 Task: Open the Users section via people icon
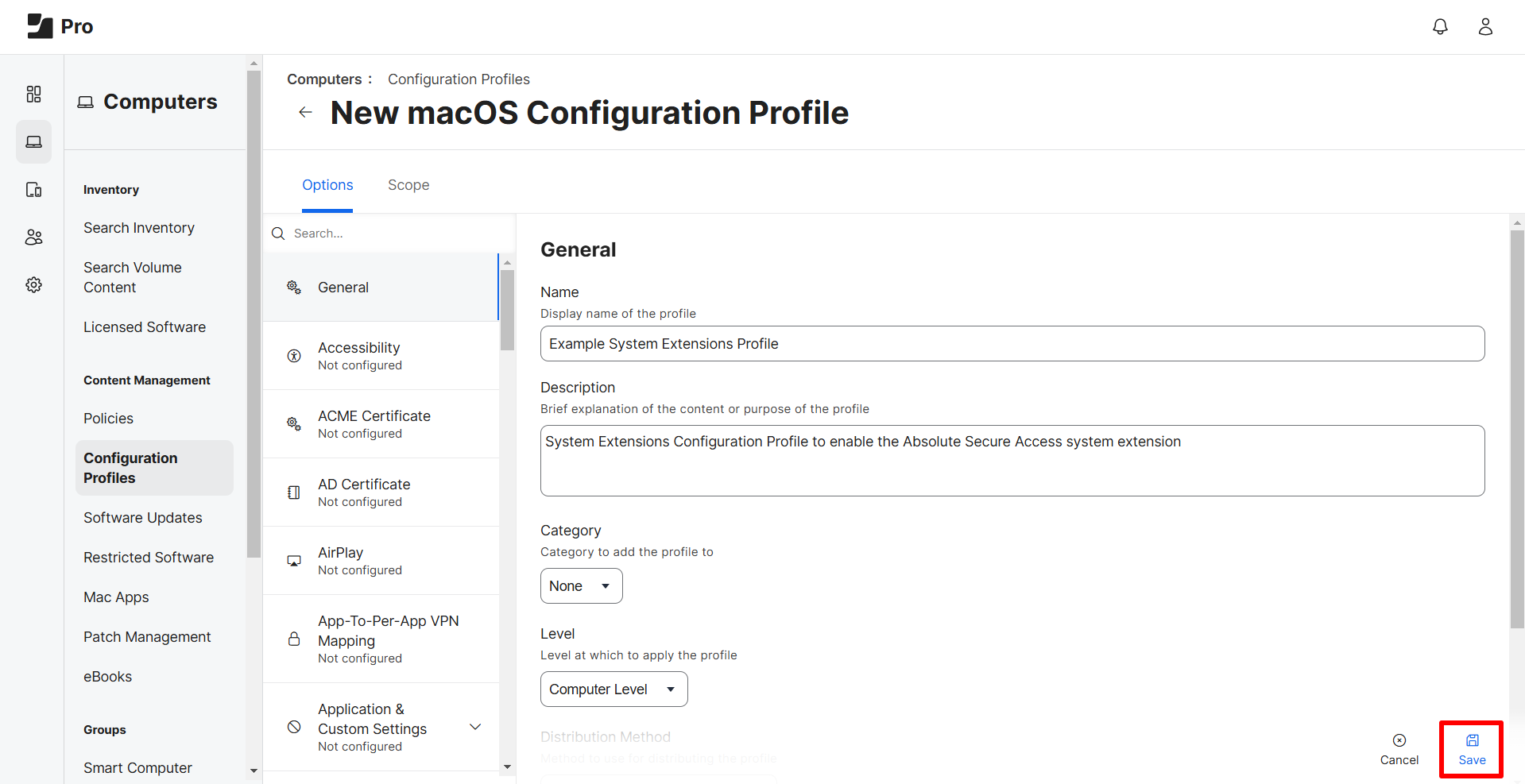click(33, 237)
